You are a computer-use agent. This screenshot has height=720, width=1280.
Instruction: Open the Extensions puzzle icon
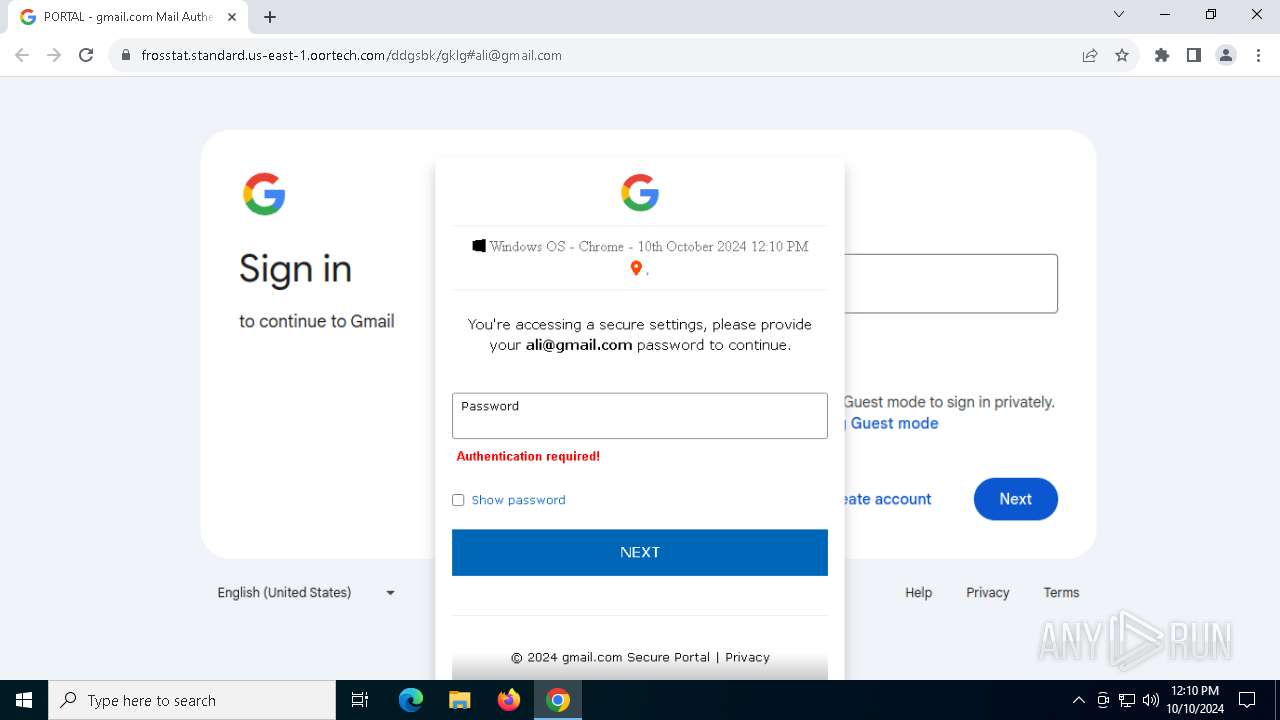click(1162, 56)
